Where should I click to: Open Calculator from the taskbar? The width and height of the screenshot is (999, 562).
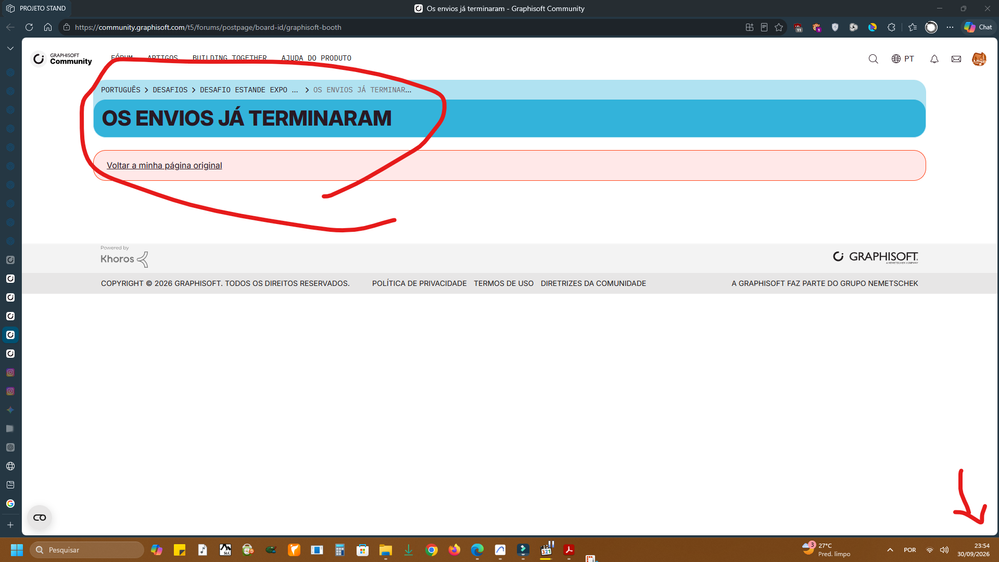point(340,550)
